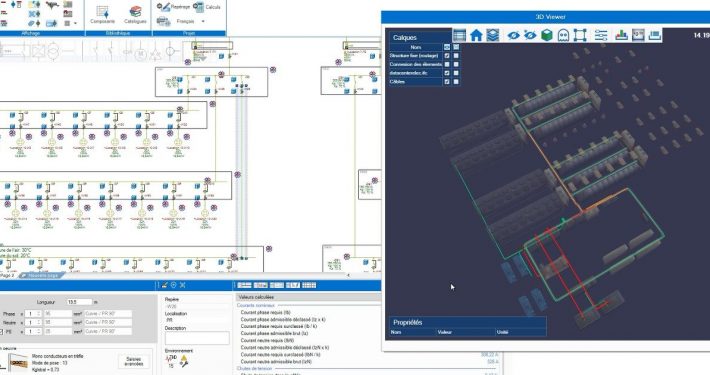Enable visibility for Connexion des éléments layer

[447, 64]
